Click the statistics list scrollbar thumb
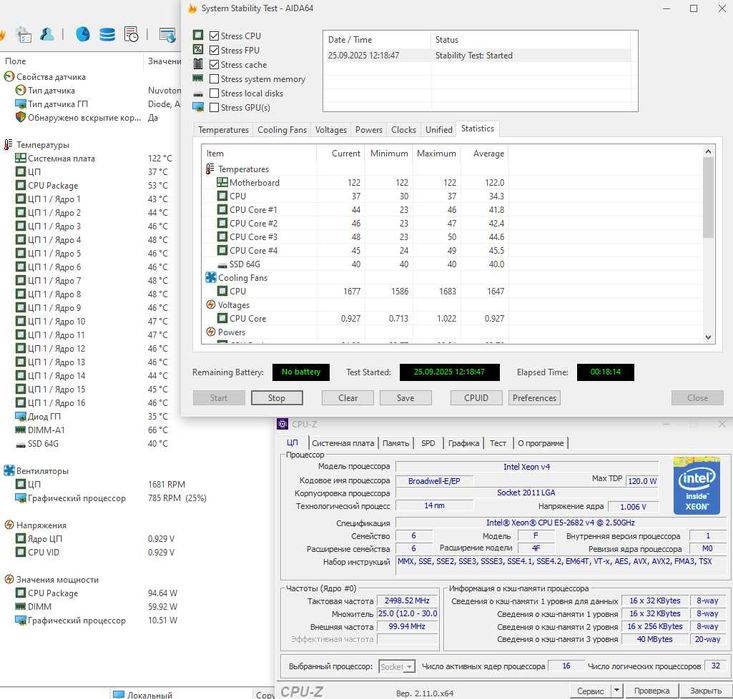Image resolution: width=733 pixels, height=699 pixels. pos(708,197)
